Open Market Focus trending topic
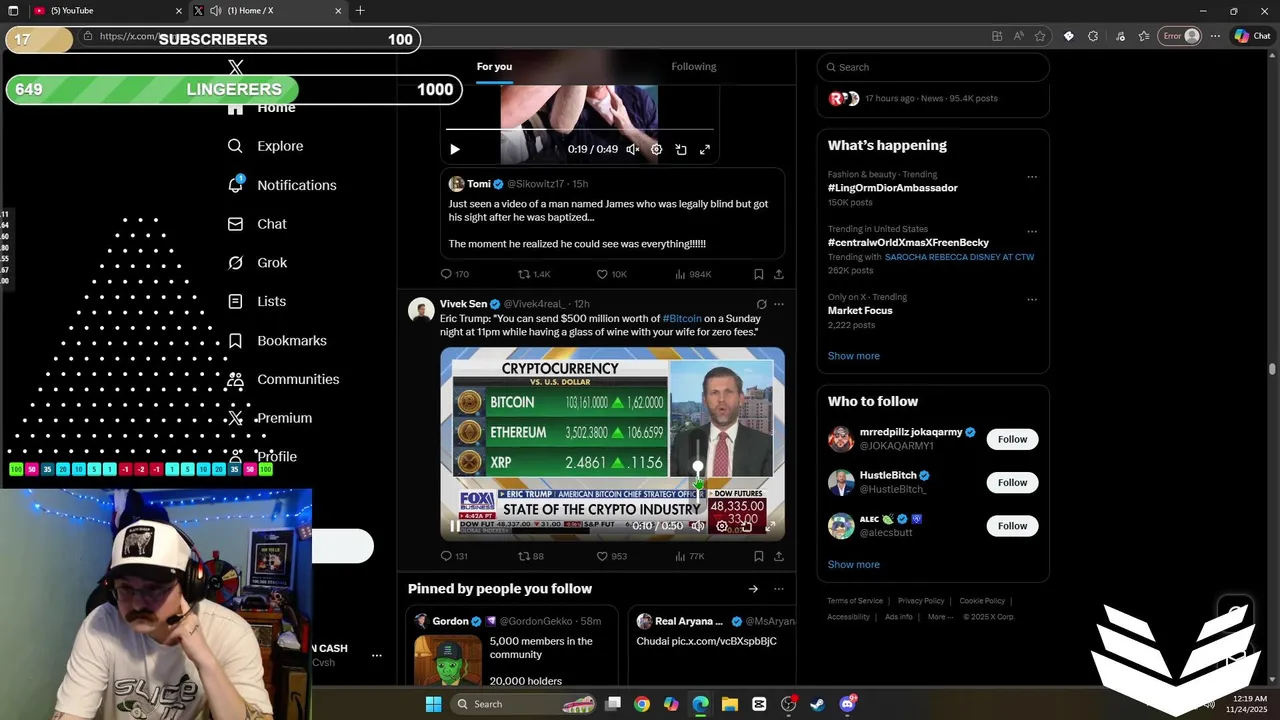Viewport: 1280px width, 720px height. (x=860, y=311)
